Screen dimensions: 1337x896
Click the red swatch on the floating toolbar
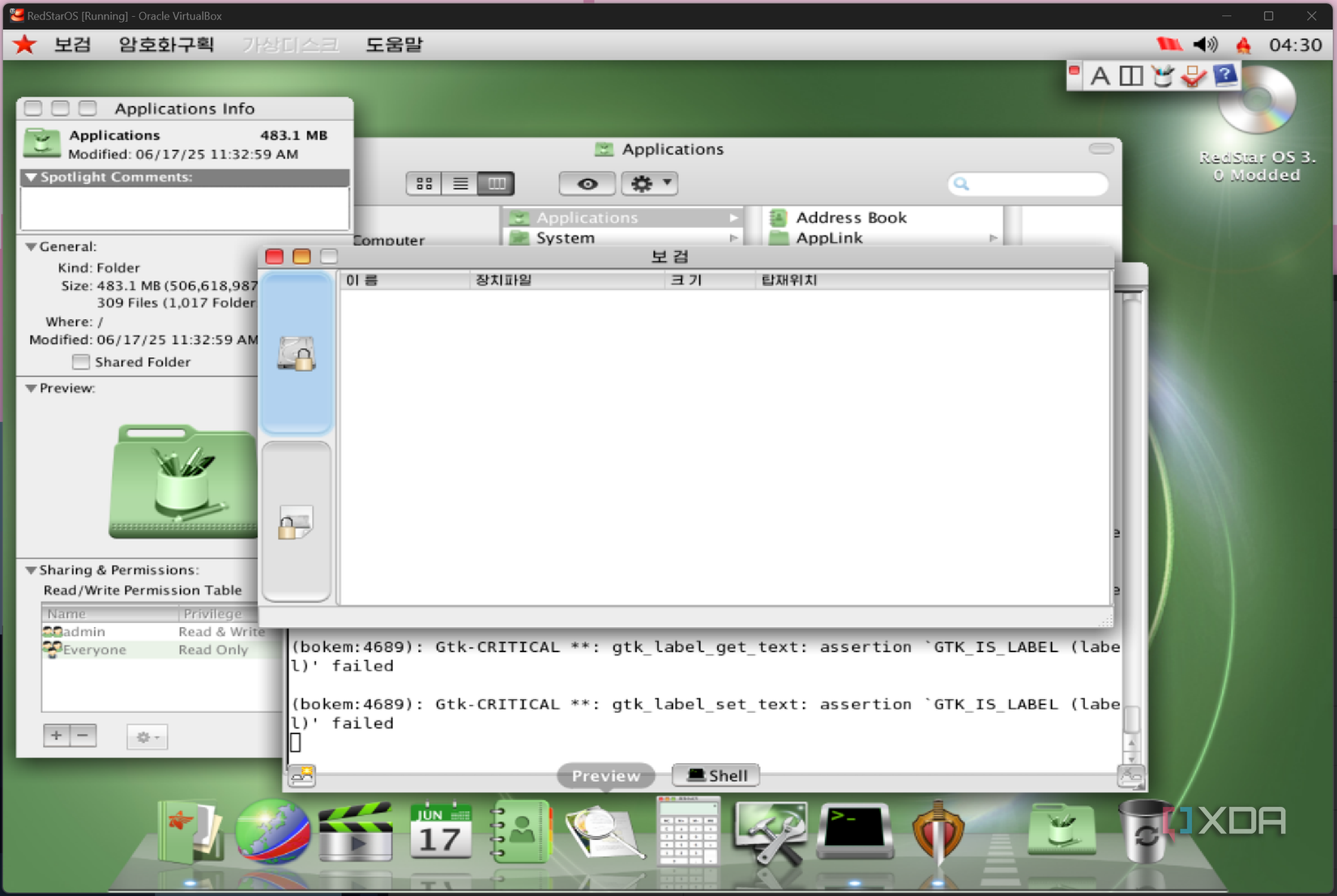coord(1074,71)
